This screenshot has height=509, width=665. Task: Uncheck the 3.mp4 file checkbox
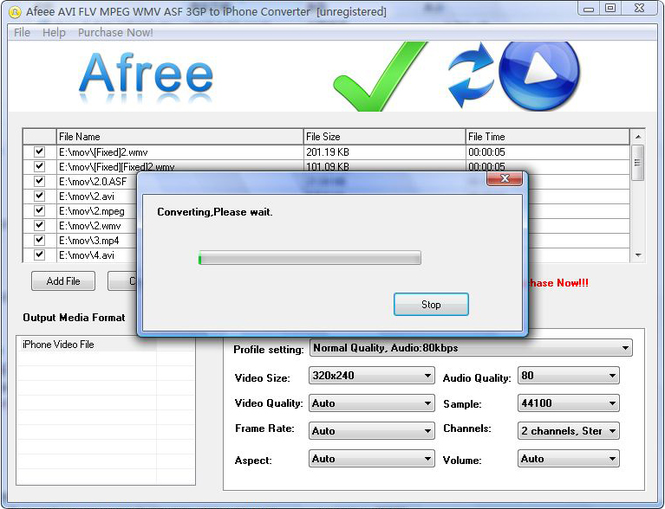39,240
